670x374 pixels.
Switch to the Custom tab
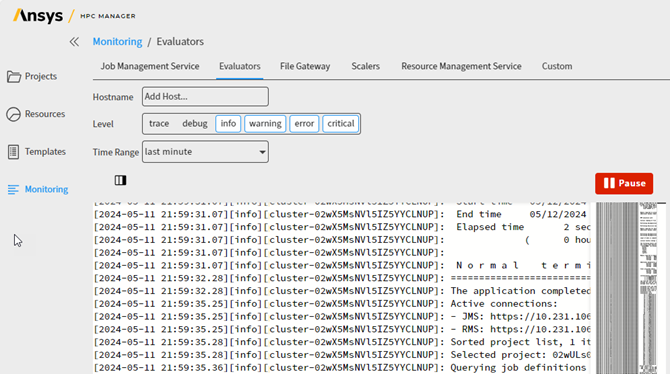point(557,66)
